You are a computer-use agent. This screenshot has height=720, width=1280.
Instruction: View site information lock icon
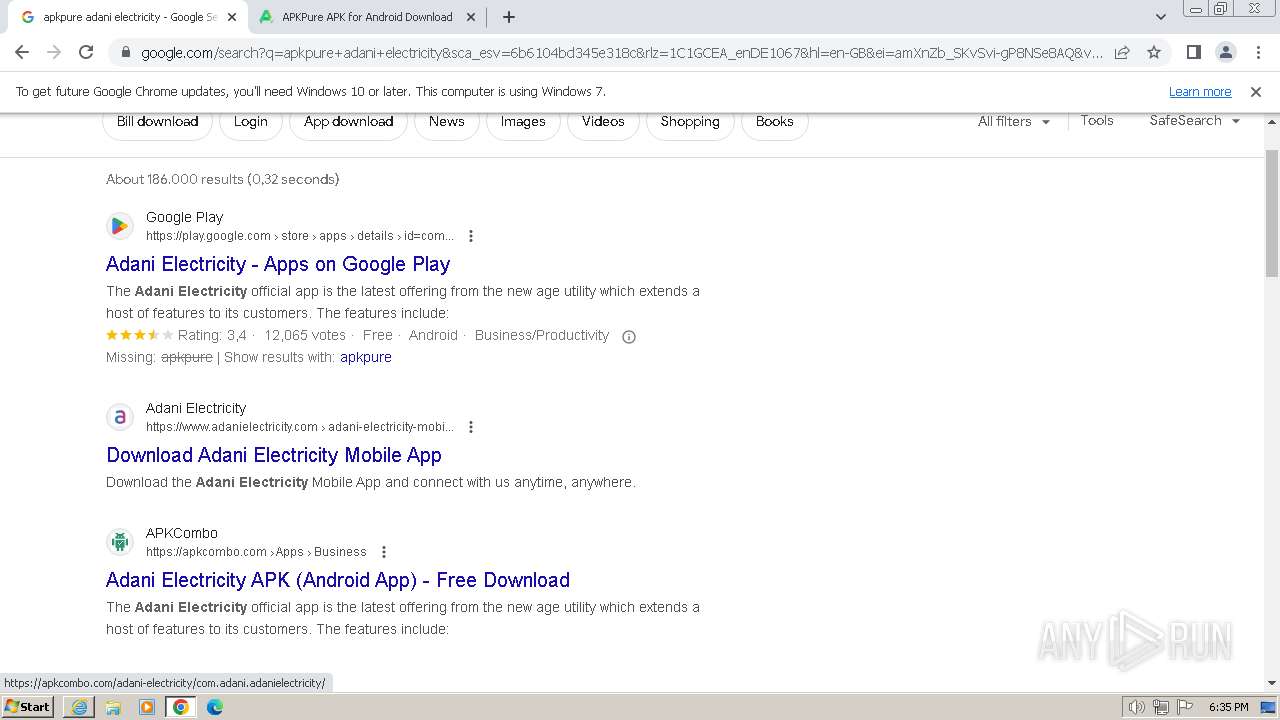point(125,53)
